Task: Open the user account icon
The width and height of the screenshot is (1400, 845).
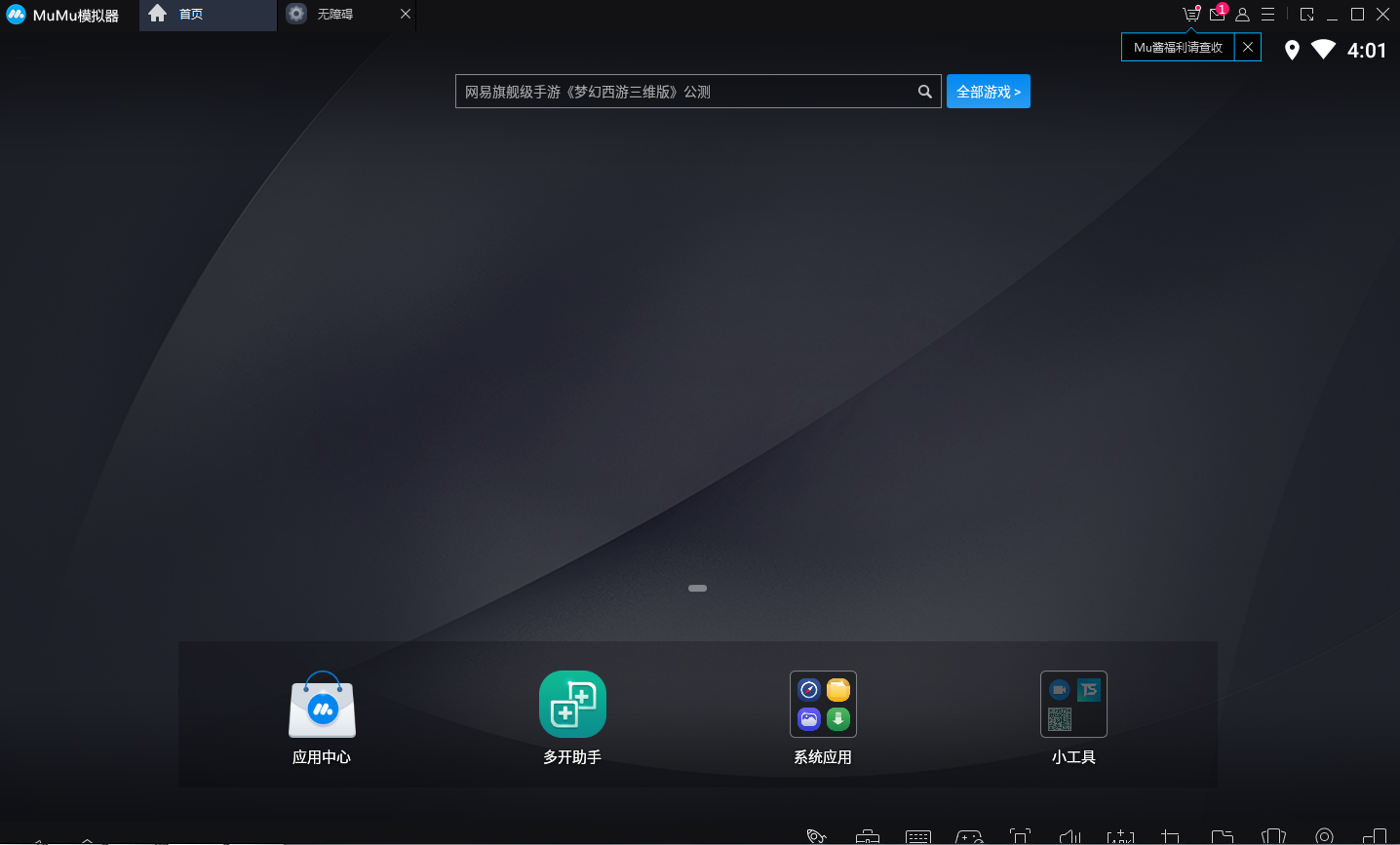Action: coord(1242,15)
